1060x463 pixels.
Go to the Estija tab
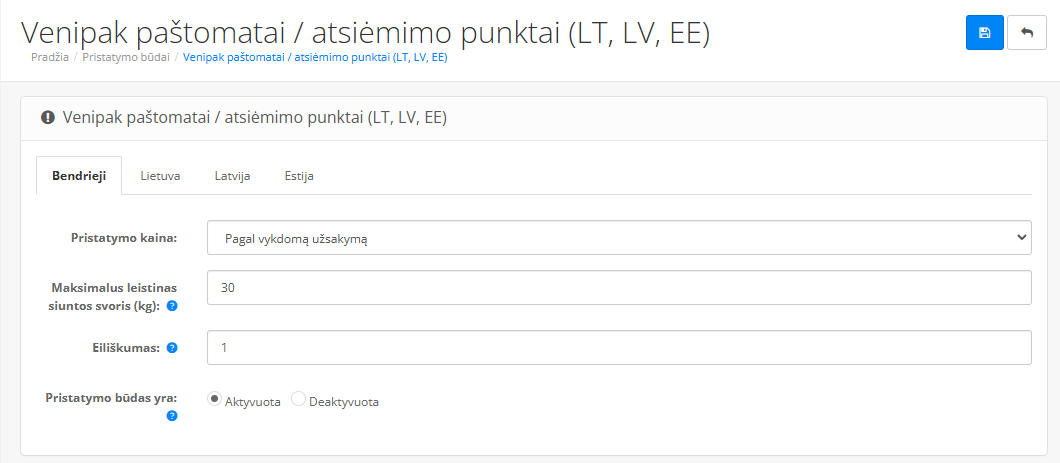[299, 176]
